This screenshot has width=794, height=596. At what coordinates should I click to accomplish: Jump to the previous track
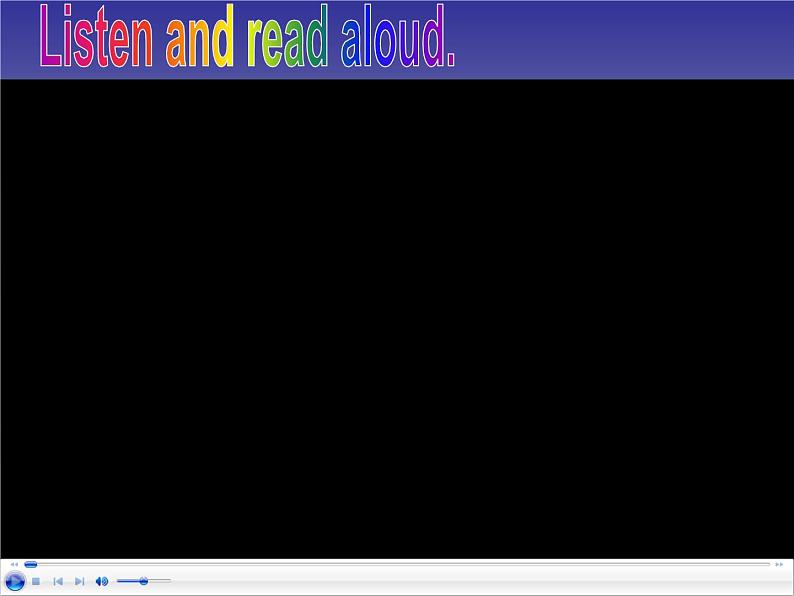(58, 581)
